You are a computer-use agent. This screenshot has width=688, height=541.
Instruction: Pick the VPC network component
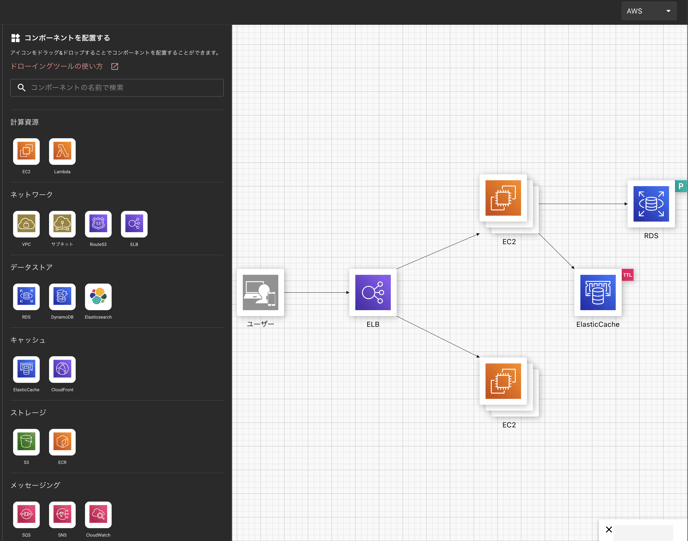26,224
